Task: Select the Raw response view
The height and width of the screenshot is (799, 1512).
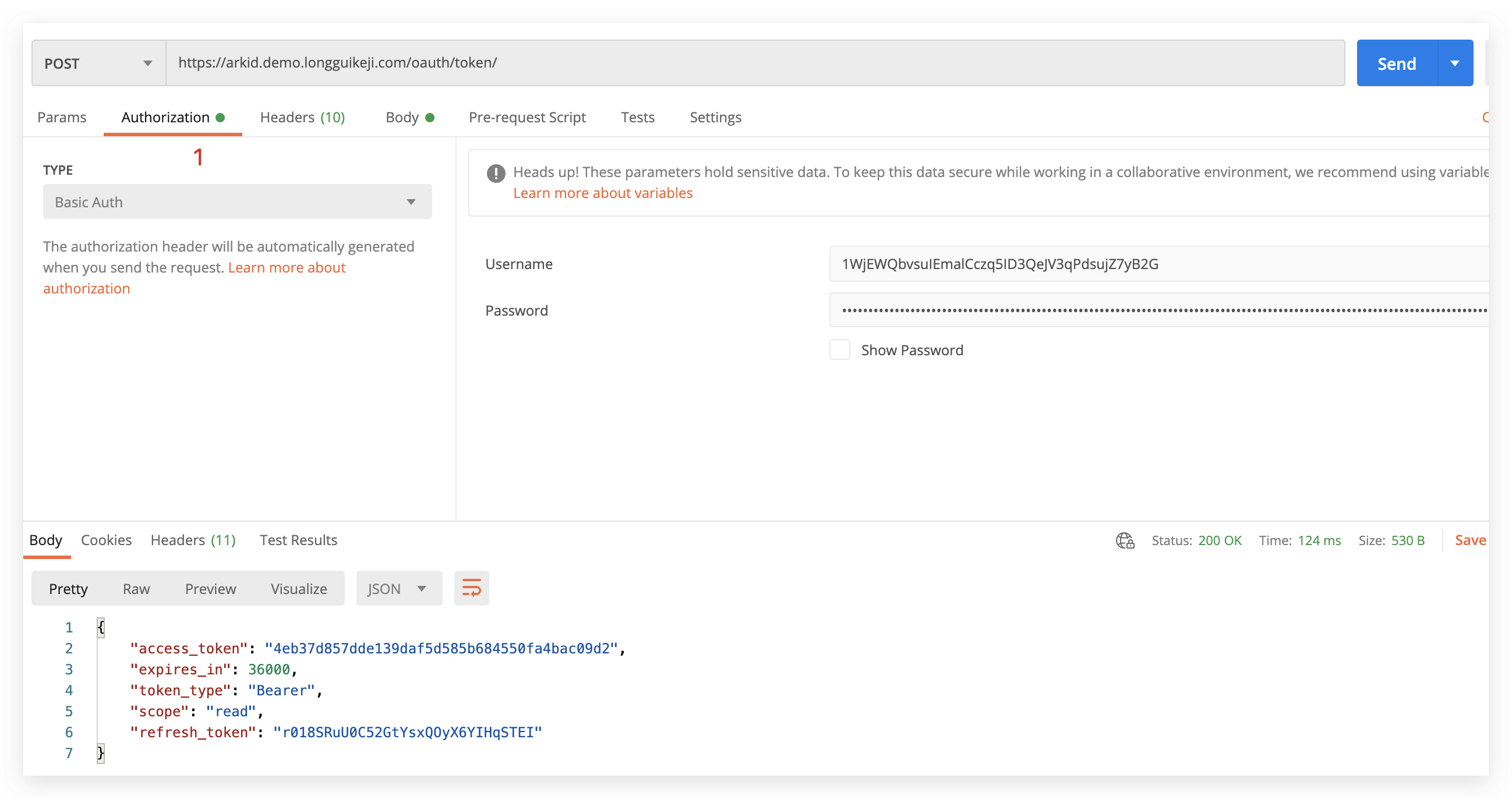Action: click(x=136, y=588)
